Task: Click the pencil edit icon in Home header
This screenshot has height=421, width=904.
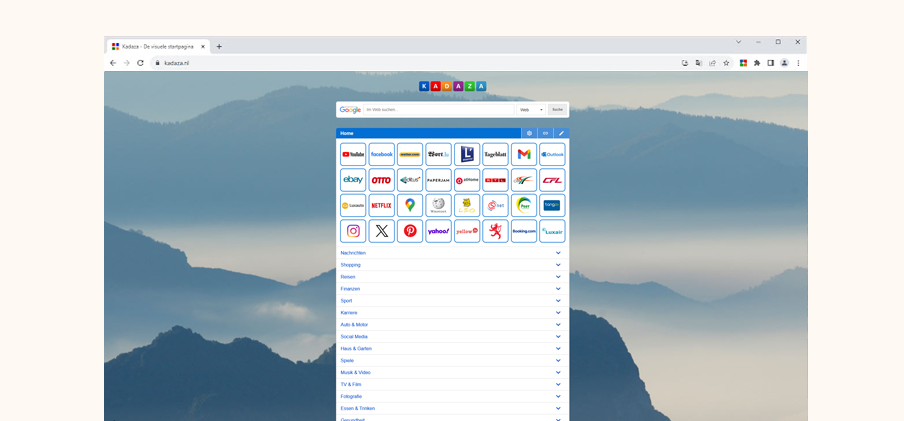Action: coord(562,133)
